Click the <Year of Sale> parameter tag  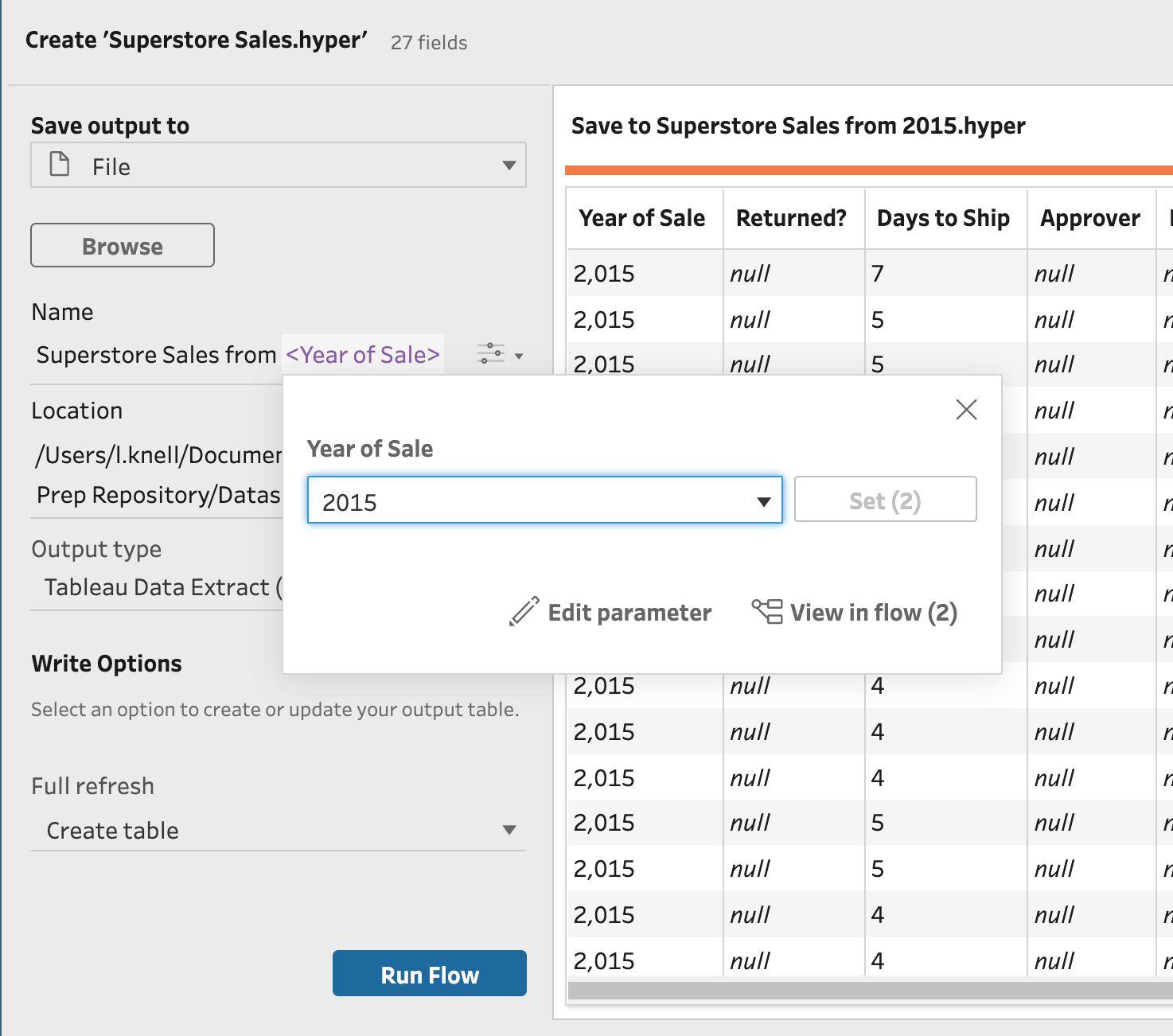click(x=363, y=355)
